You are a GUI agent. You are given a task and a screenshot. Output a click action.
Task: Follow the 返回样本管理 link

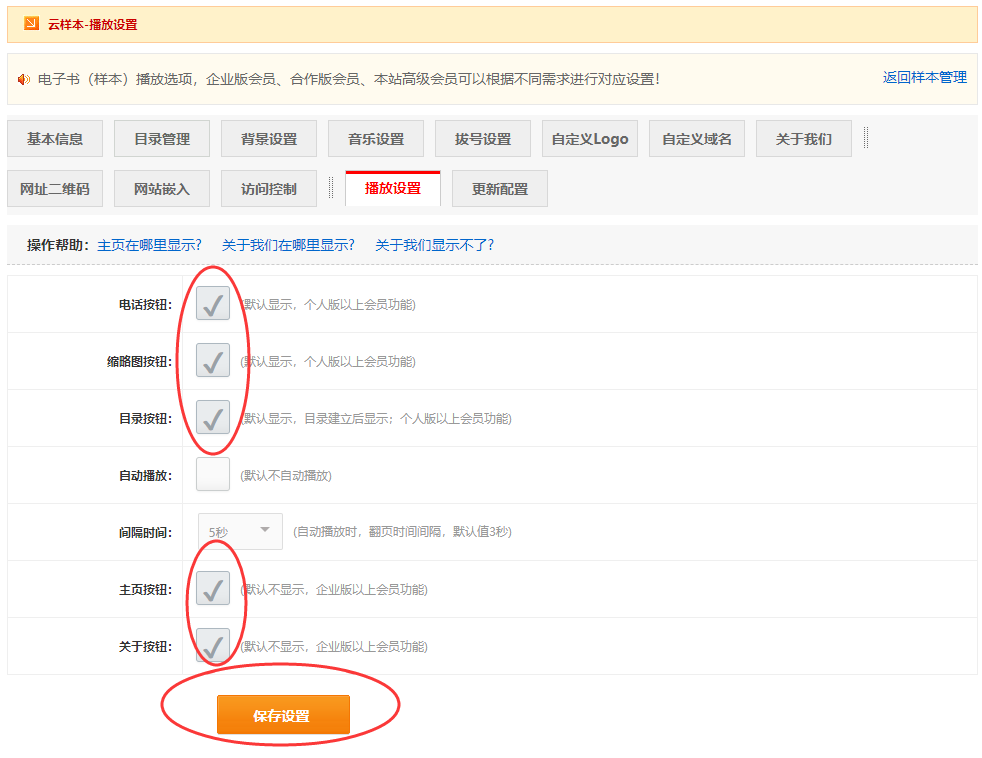point(924,77)
